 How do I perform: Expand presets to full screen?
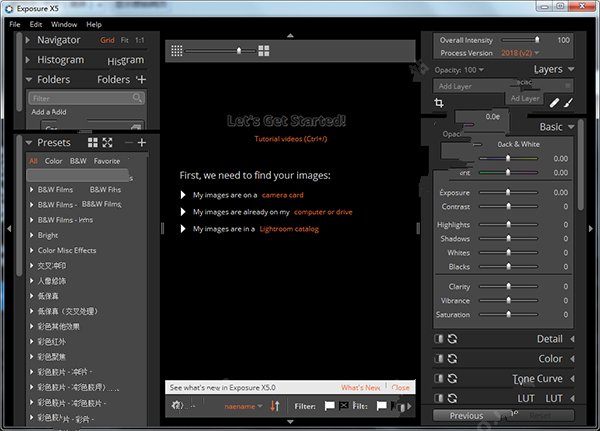tap(108, 143)
